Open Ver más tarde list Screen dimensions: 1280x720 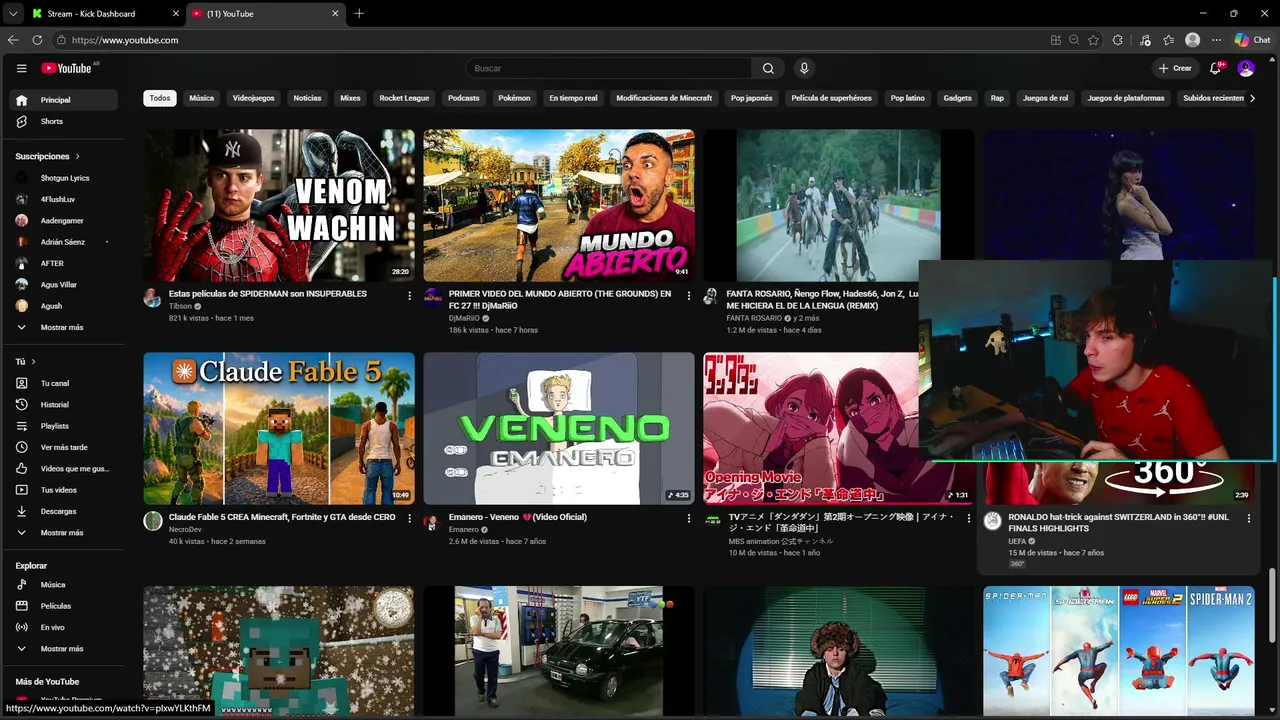tap(65, 447)
